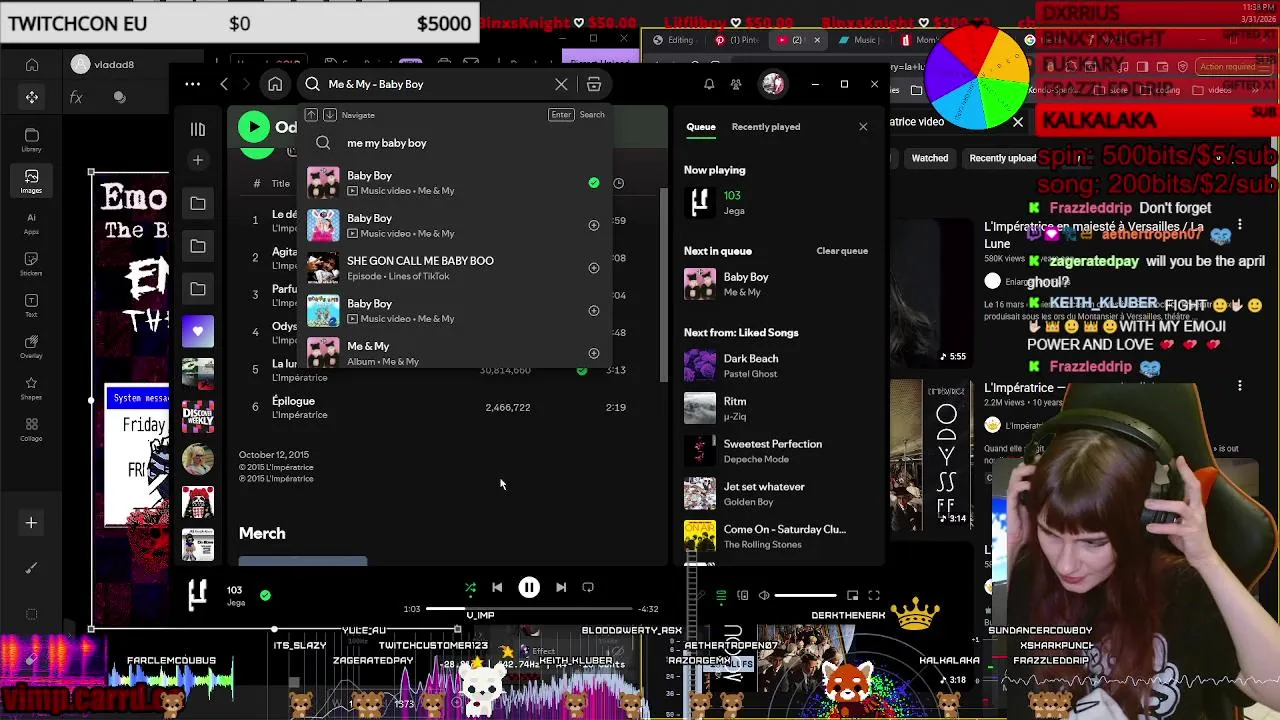Toggle liked check beside 103 in player

265,595
